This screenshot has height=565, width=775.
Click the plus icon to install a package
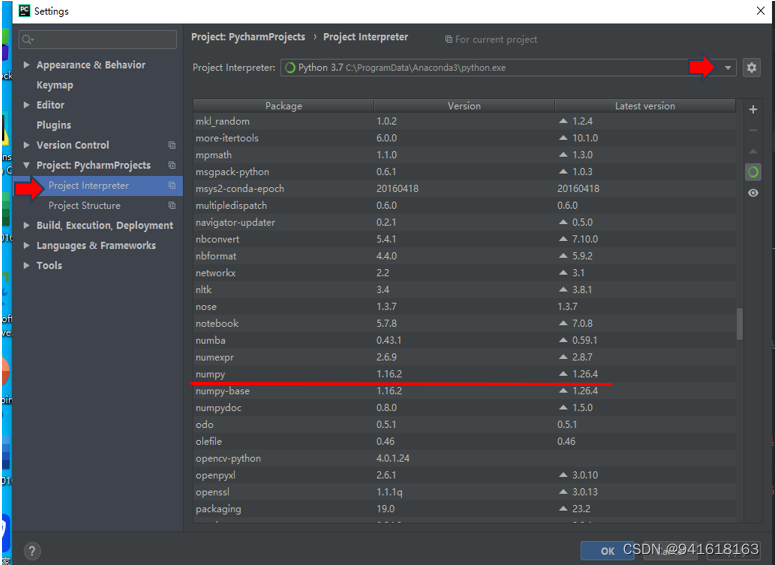(753, 109)
